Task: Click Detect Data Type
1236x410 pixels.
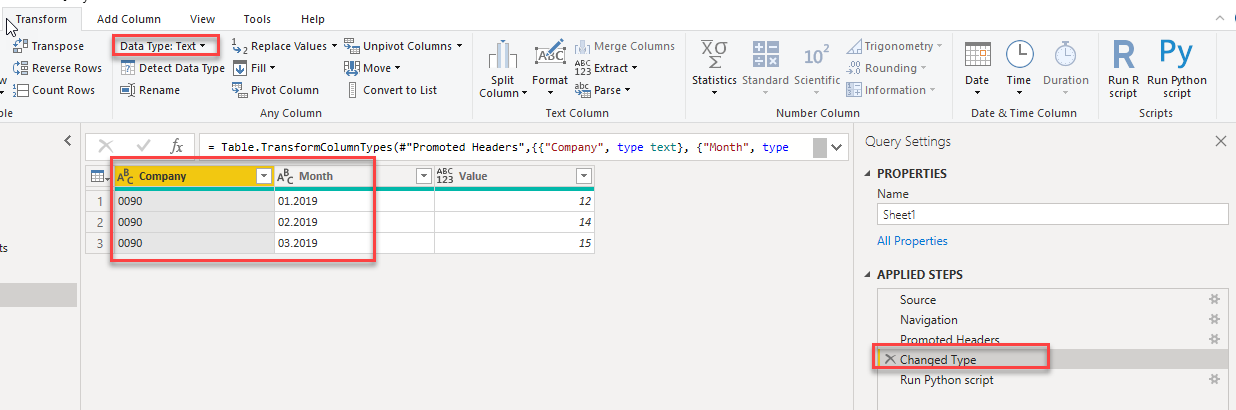Action: pyautogui.click(x=172, y=68)
